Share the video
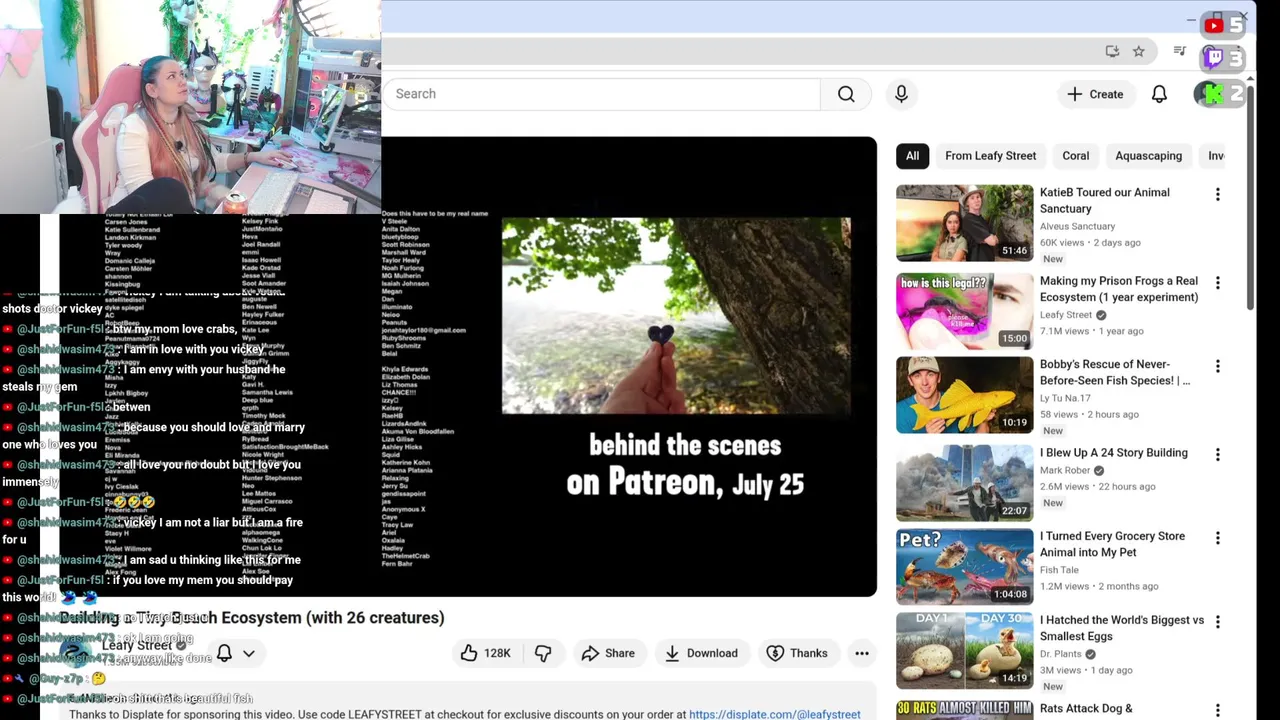Image resolution: width=1280 pixels, height=720 pixels. [608, 653]
